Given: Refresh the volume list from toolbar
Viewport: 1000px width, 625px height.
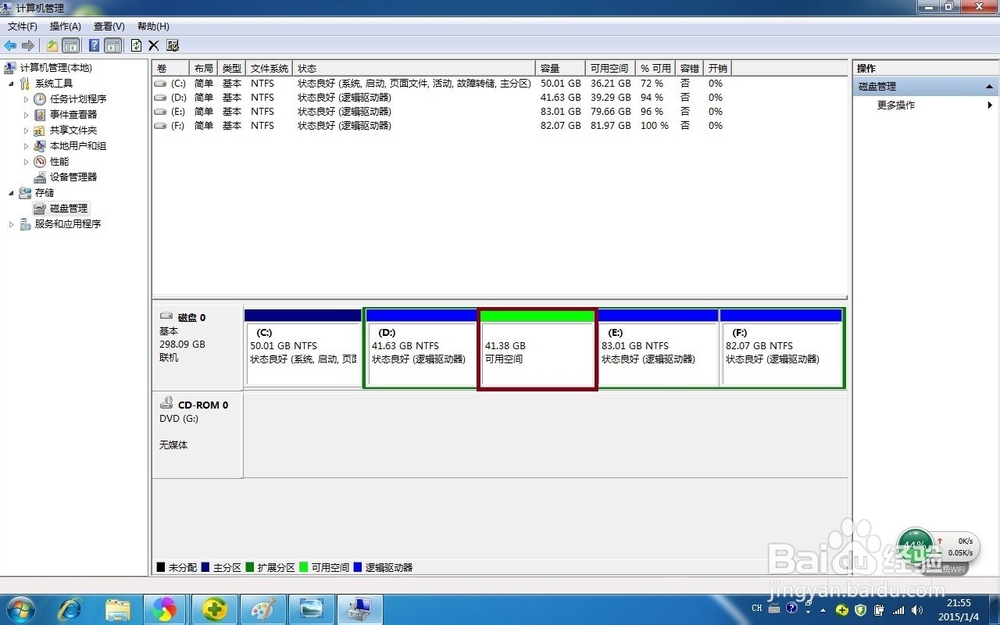Looking at the screenshot, I should pos(135,45).
